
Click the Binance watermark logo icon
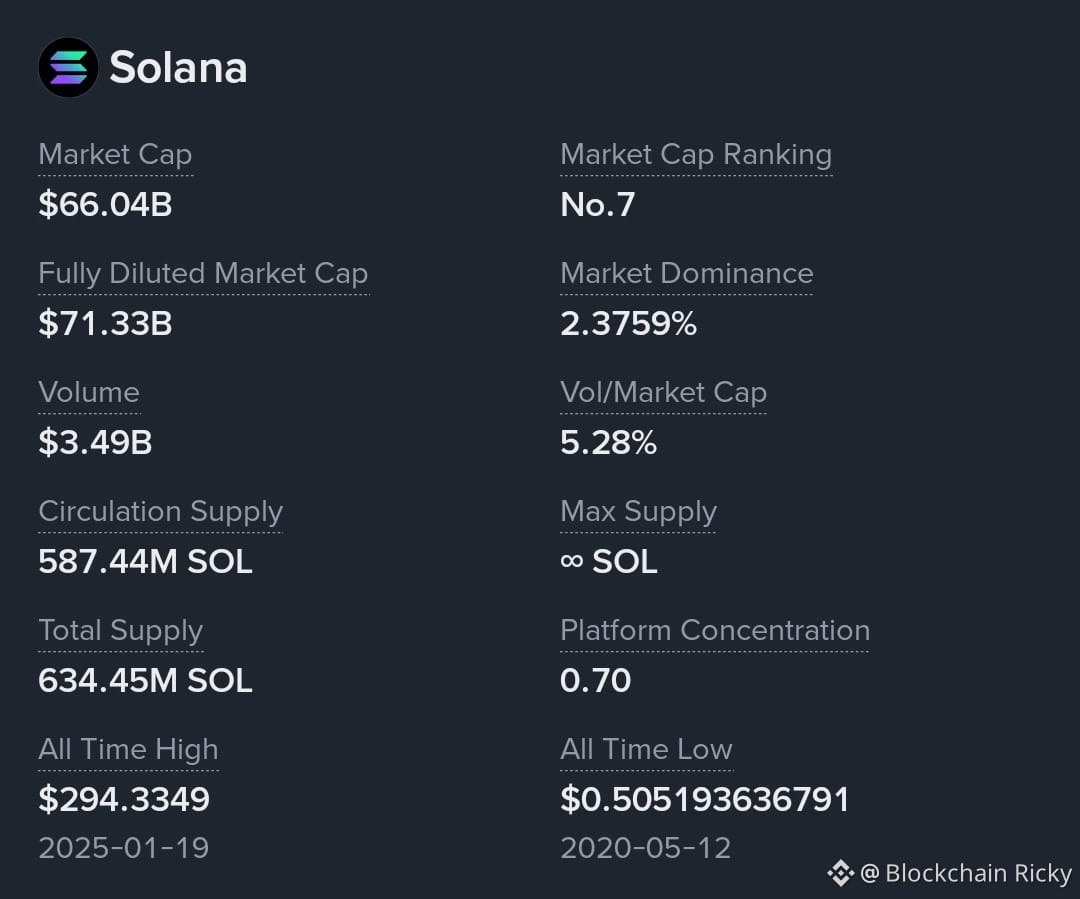(x=841, y=874)
